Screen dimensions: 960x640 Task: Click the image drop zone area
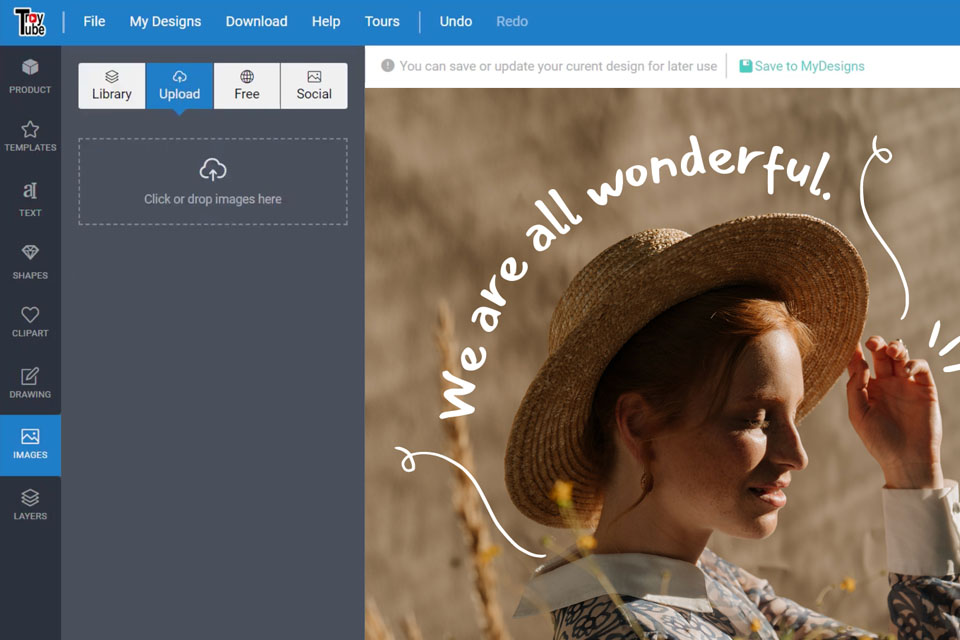pyautogui.click(x=212, y=181)
